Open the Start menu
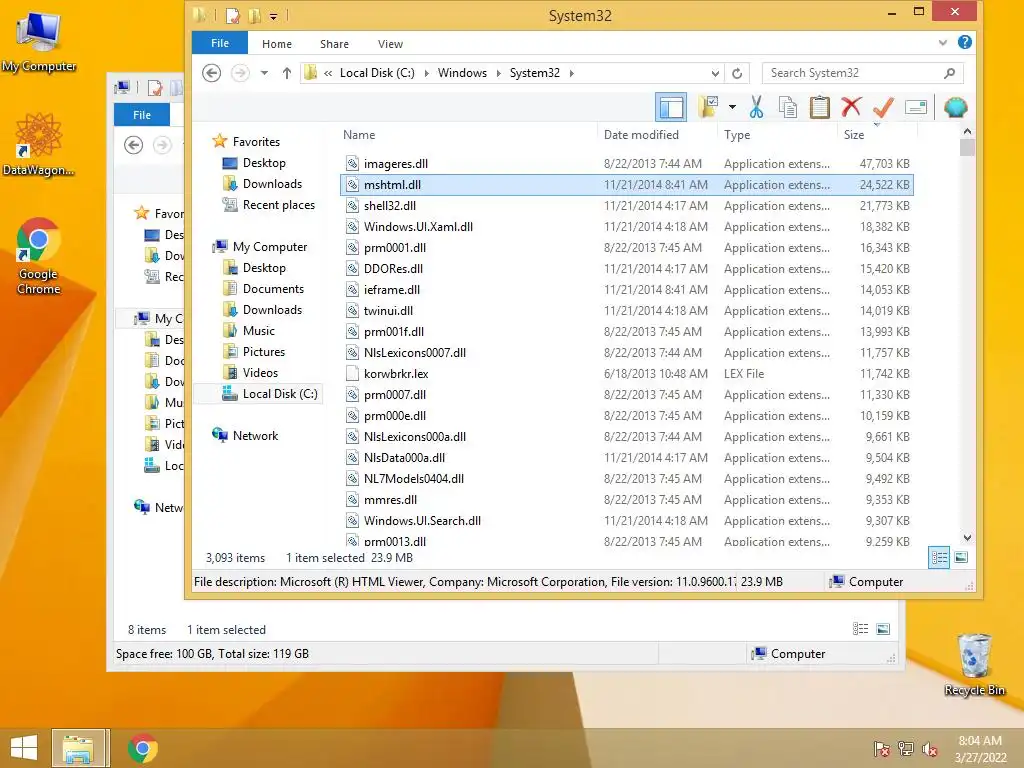Image resolution: width=1024 pixels, height=768 pixels. pos(24,748)
